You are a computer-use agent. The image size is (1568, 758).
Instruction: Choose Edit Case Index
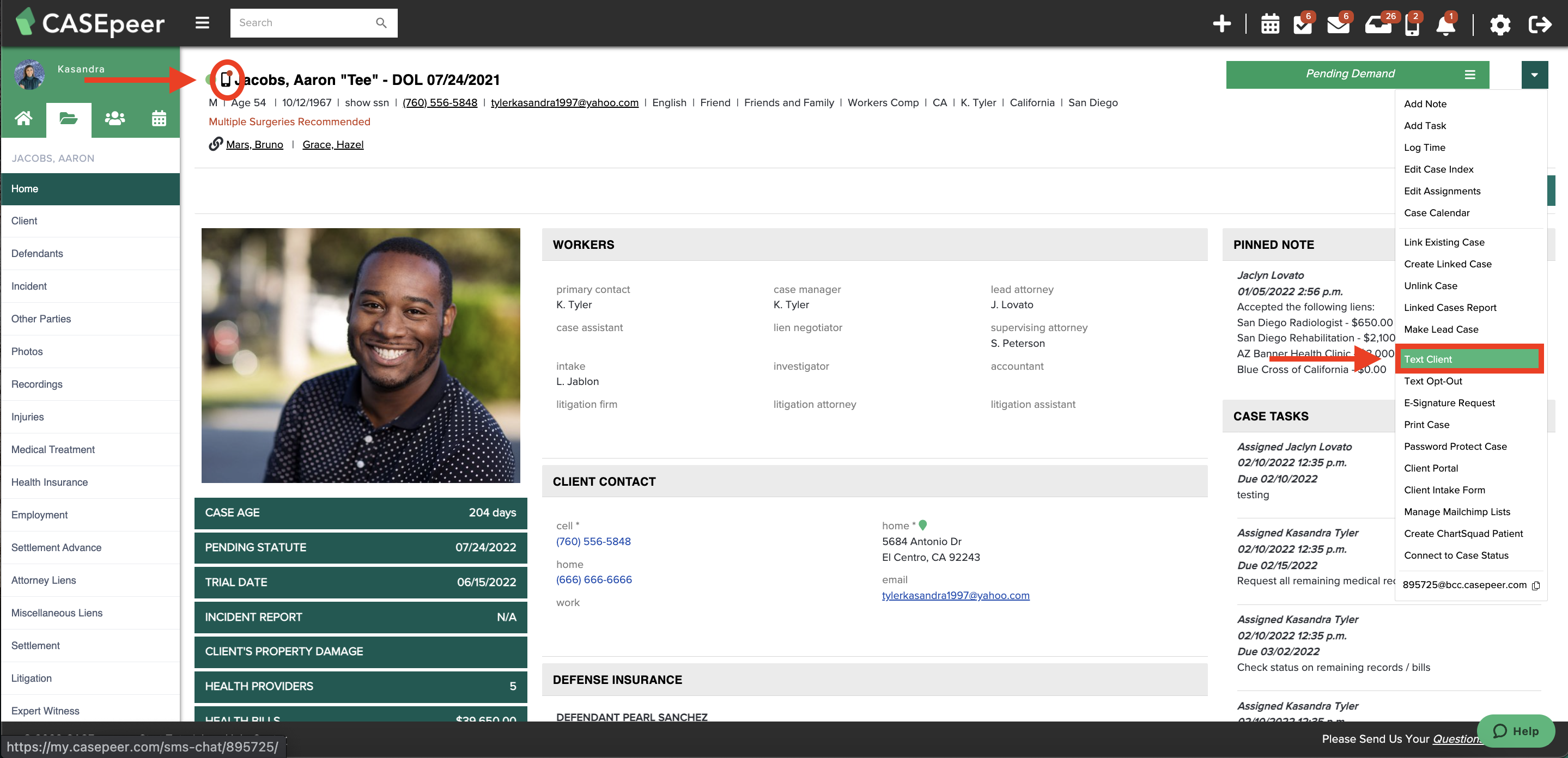coord(1439,169)
